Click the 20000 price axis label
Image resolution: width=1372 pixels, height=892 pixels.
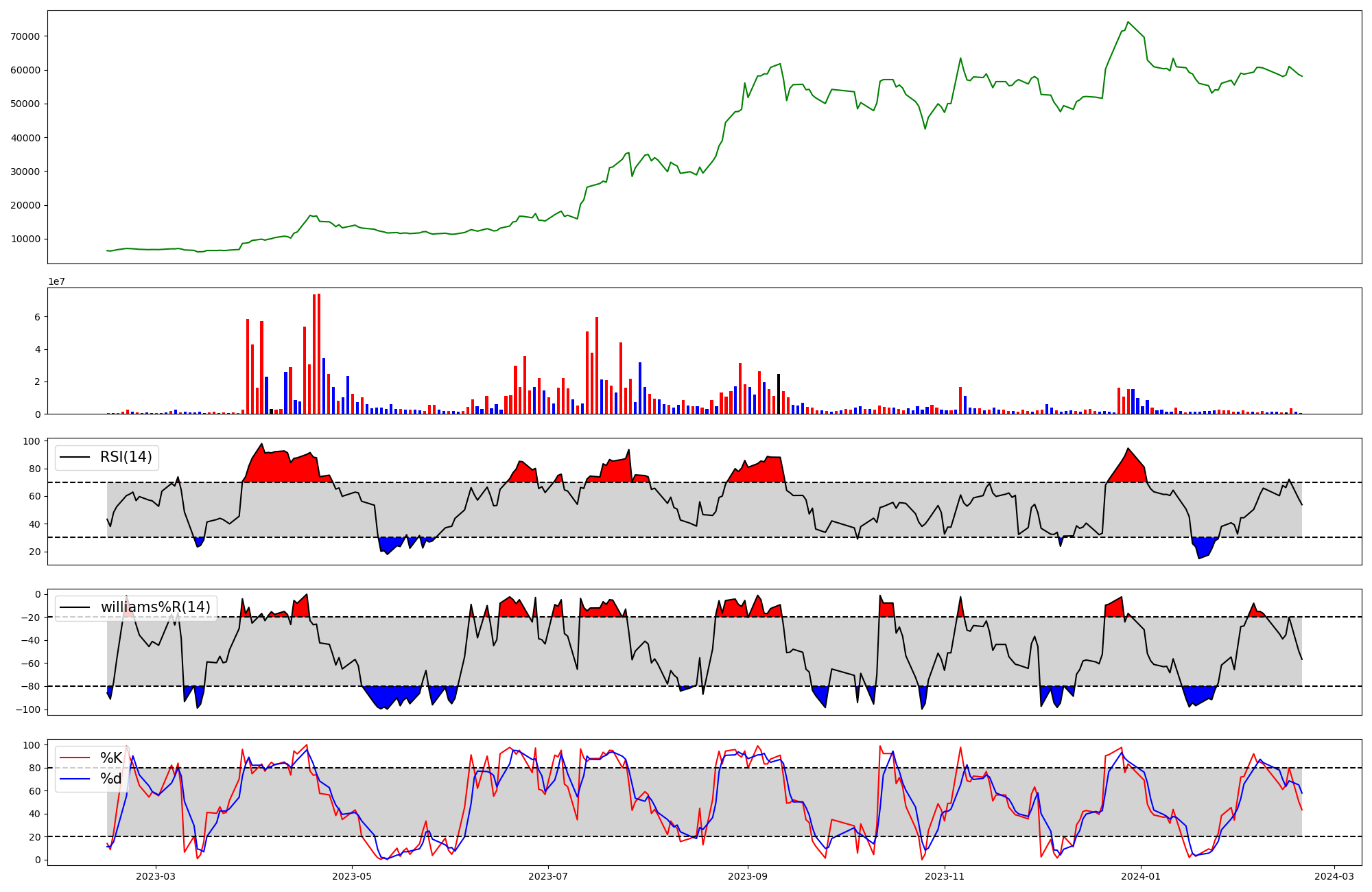coord(25,205)
